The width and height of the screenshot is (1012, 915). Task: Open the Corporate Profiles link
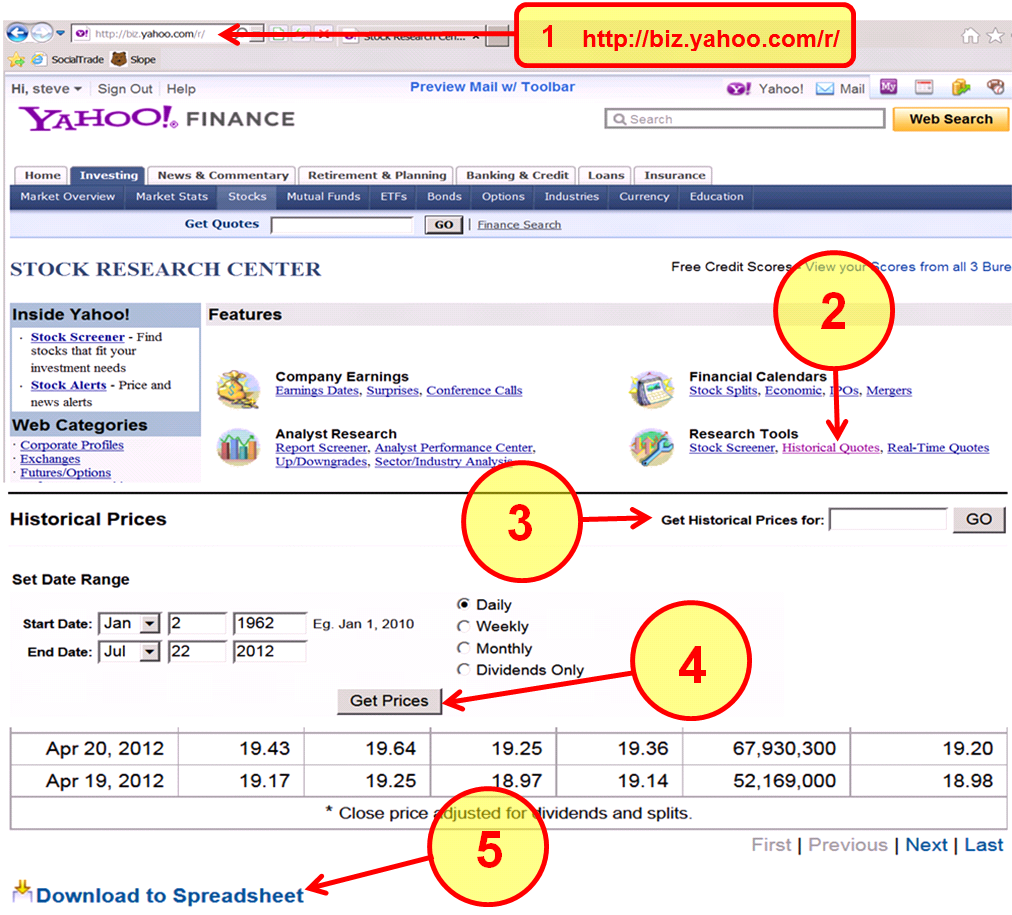click(72, 445)
